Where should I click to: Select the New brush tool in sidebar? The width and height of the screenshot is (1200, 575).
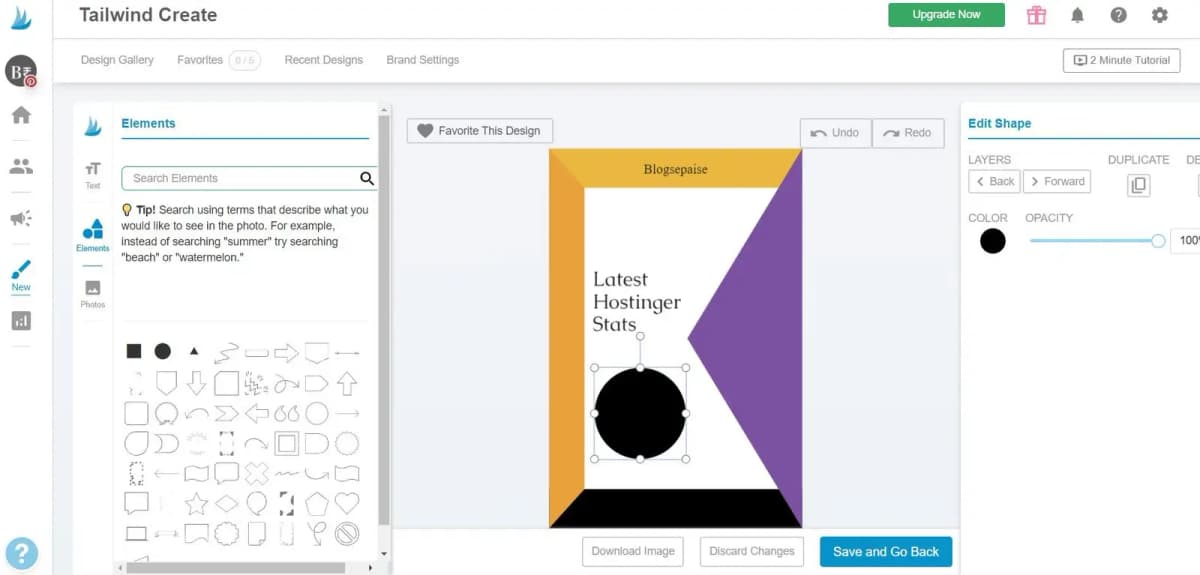click(21, 275)
